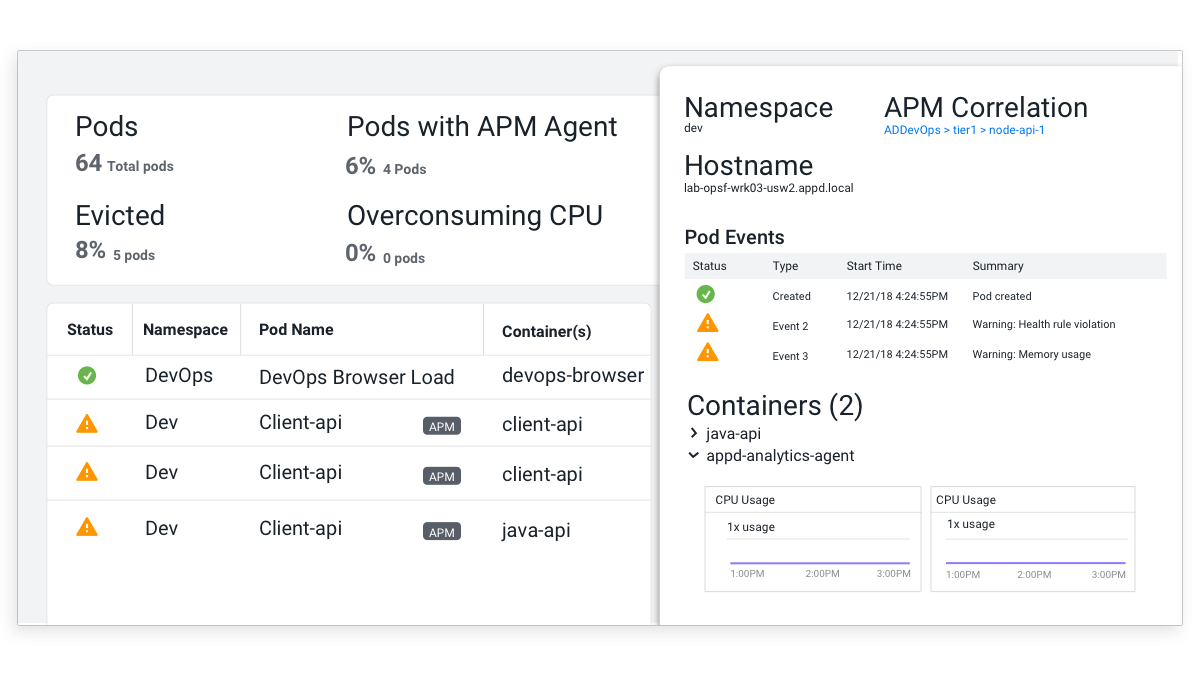Click the Pods with APM Agent heading
The image size is (1200, 676).
click(x=482, y=127)
